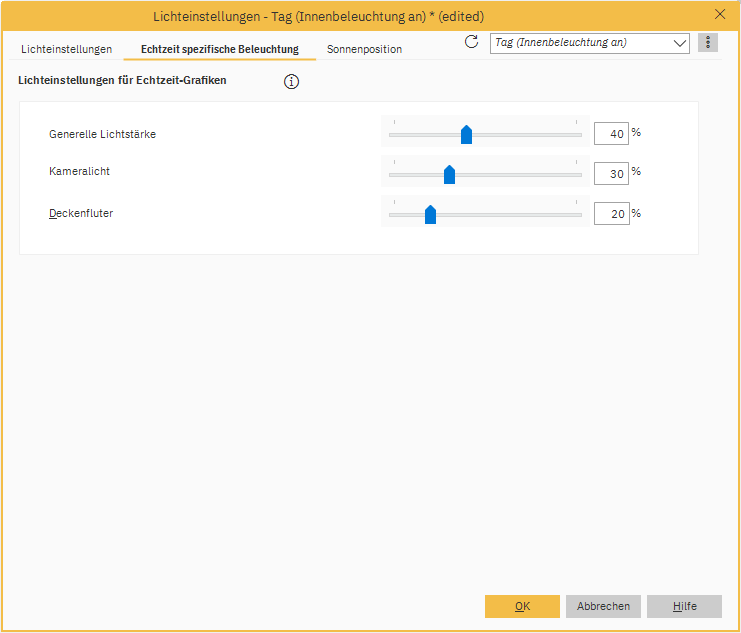Image resolution: width=741 pixels, height=633 pixels.
Task: Open the Sonnenposition tab
Action: point(364,49)
